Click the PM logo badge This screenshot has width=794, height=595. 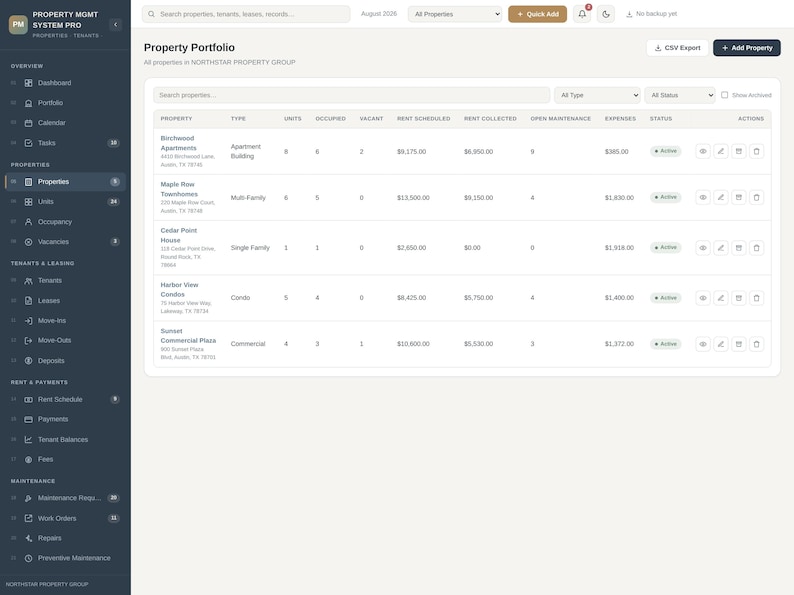click(x=18, y=24)
